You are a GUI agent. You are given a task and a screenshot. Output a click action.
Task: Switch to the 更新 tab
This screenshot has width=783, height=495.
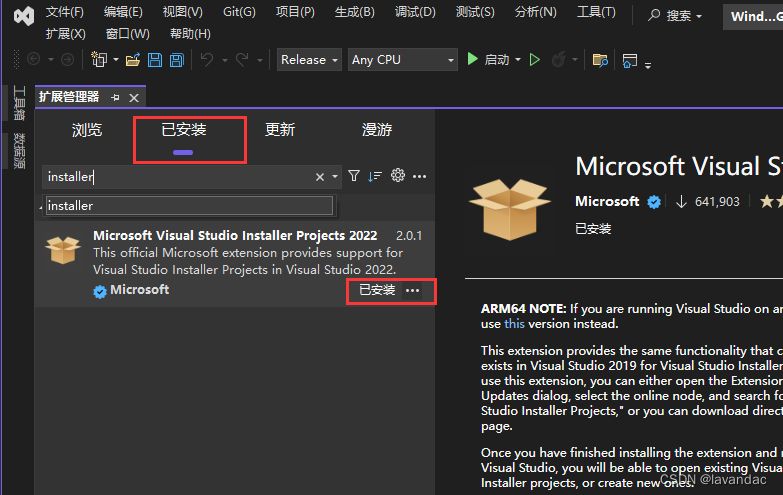tap(280, 130)
